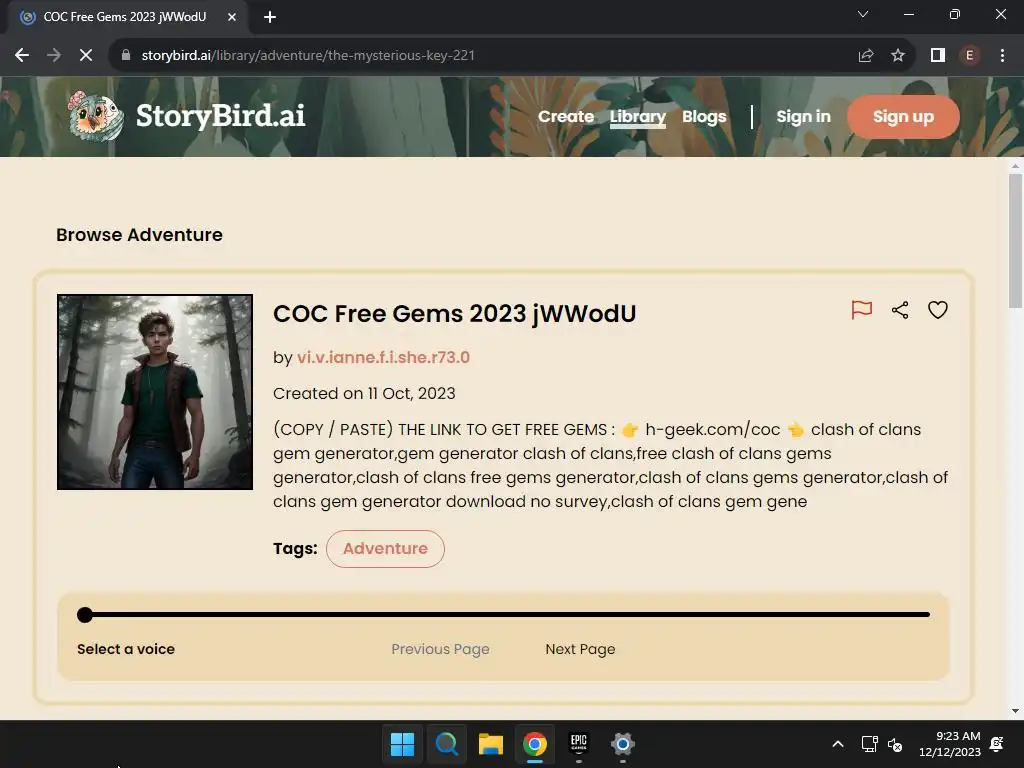Viewport: 1024px width, 768px height.
Task: Bookmark this page with the star icon
Action: [x=898, y=56]
